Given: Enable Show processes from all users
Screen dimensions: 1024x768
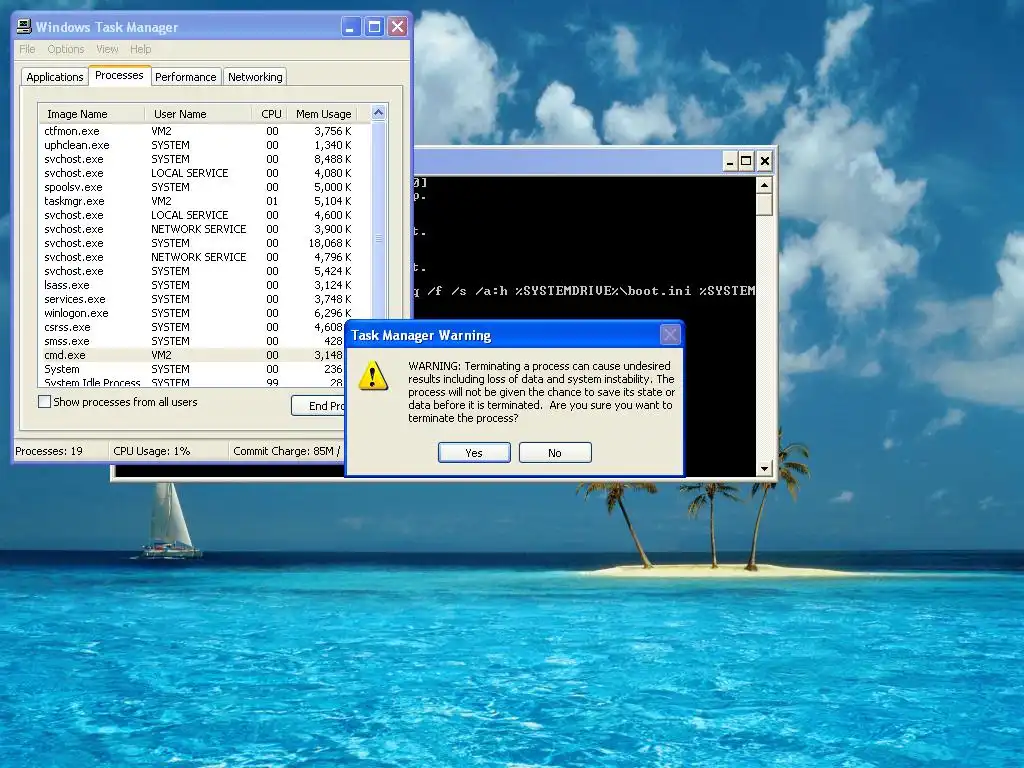Looking at the screenshot, I should 44,402.
